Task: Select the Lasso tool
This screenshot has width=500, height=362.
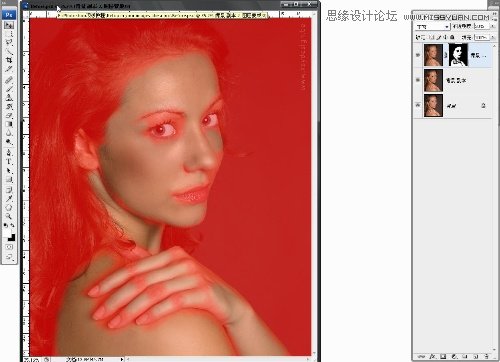Action: point(9,43)
